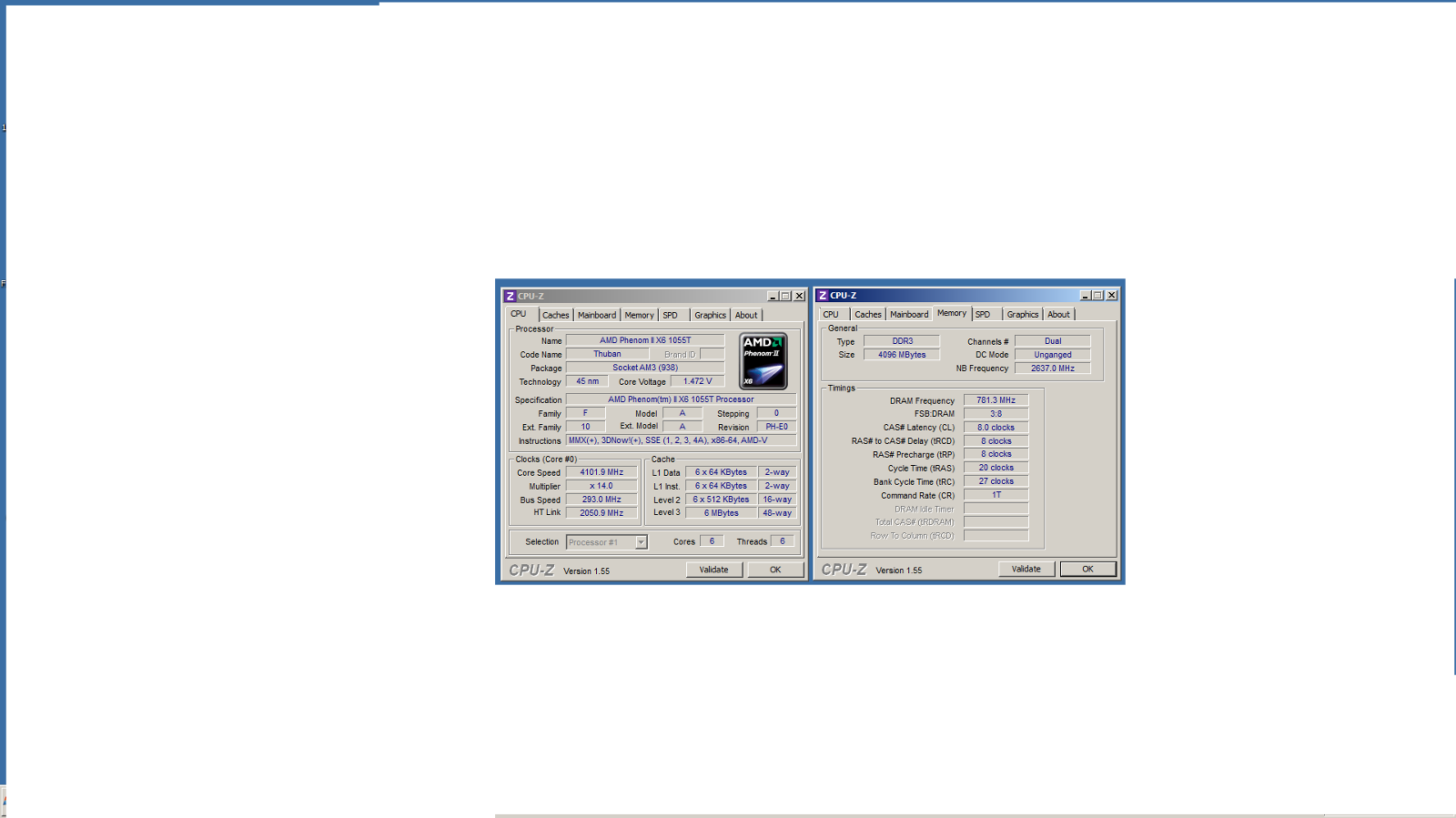Close the right CPU-Z window
Image resolution: width=1456 pixels, height=818 pixels.
[x=1111, y=296]
